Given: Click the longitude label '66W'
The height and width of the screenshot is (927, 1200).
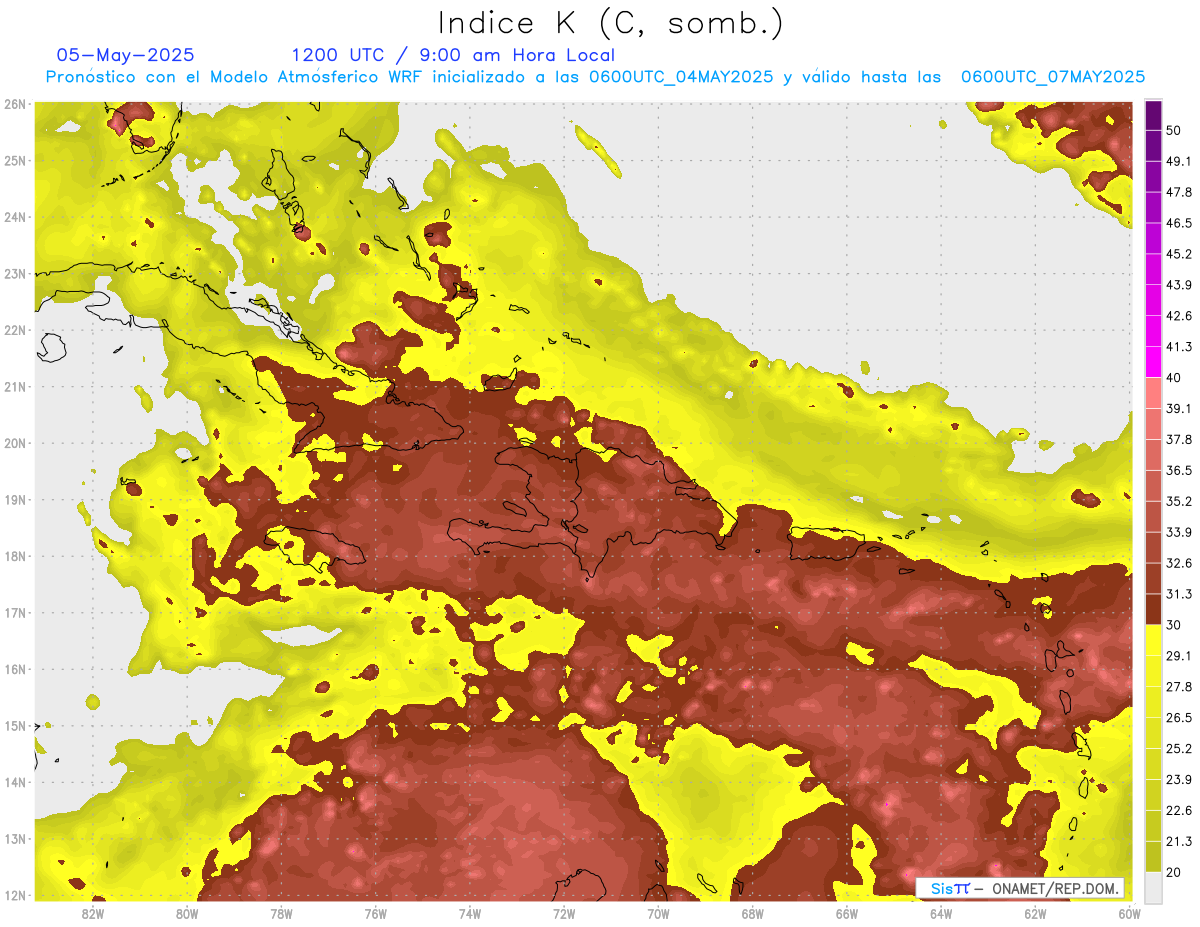Looking at the screenshot, I should coord(847,913).
